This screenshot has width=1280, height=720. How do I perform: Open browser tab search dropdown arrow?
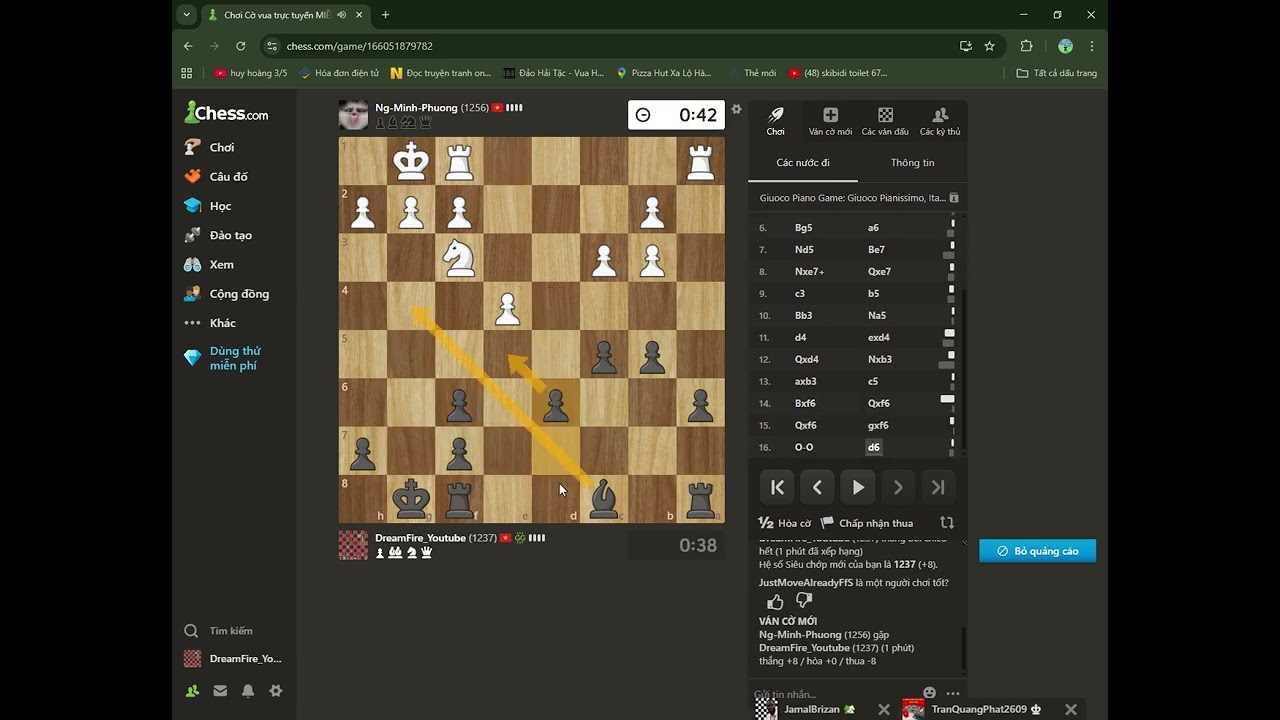186,15
